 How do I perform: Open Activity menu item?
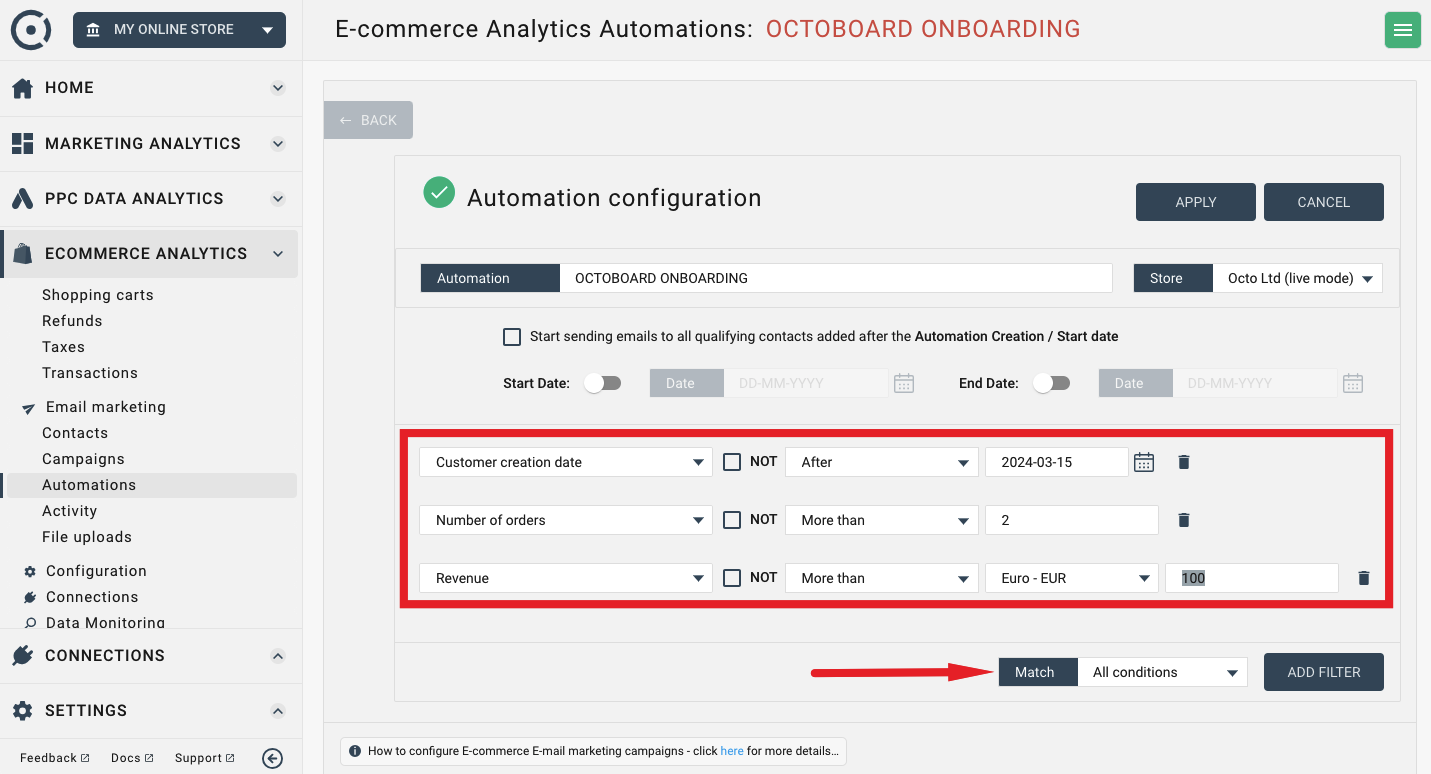pyautogui.click(x=70, y=511)
